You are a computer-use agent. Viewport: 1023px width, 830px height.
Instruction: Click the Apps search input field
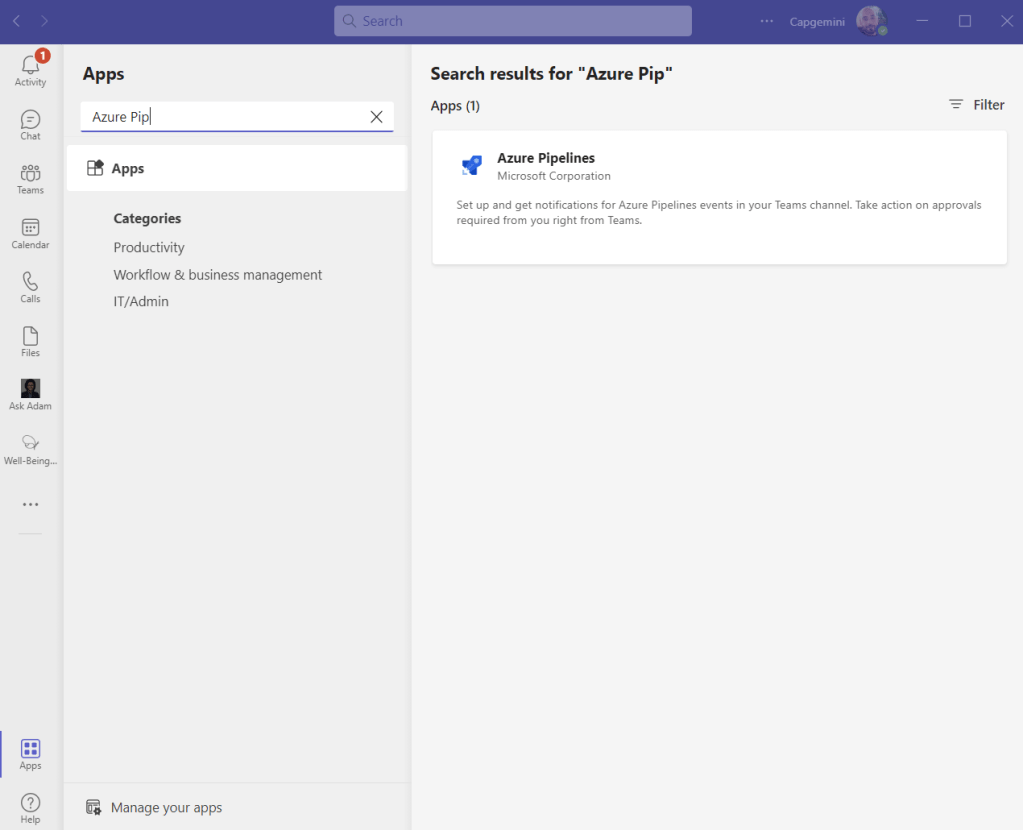tap(225, 117)
